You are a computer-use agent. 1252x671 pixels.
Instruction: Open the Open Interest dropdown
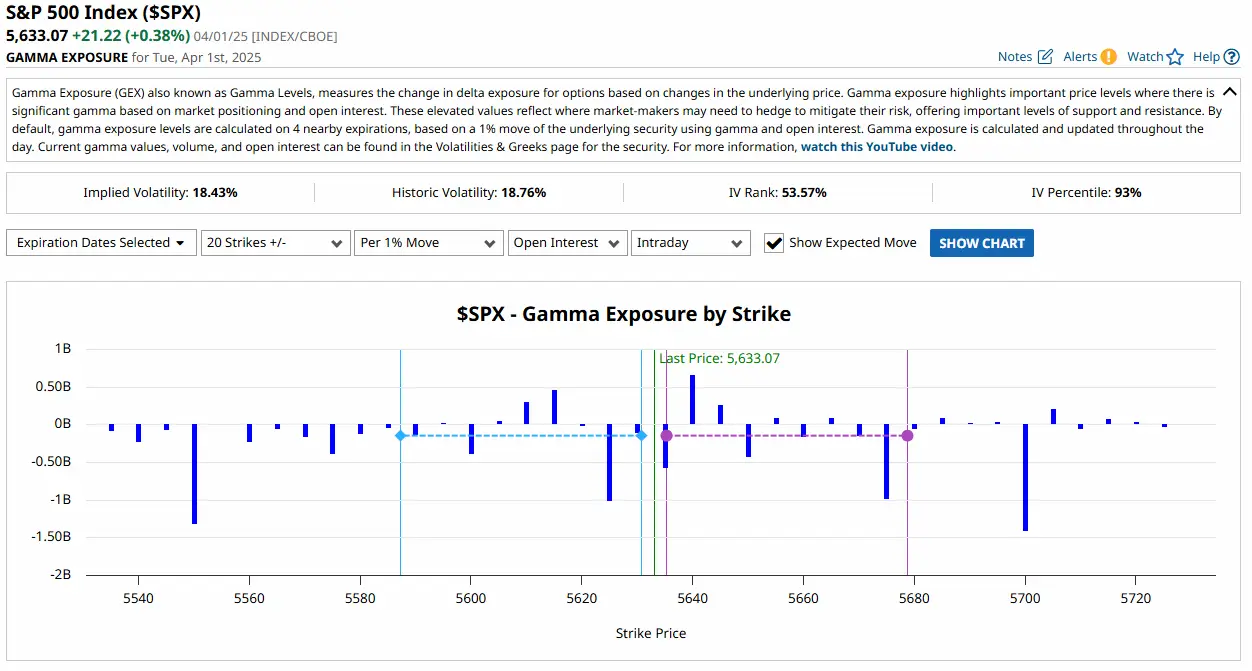point(567,243)
